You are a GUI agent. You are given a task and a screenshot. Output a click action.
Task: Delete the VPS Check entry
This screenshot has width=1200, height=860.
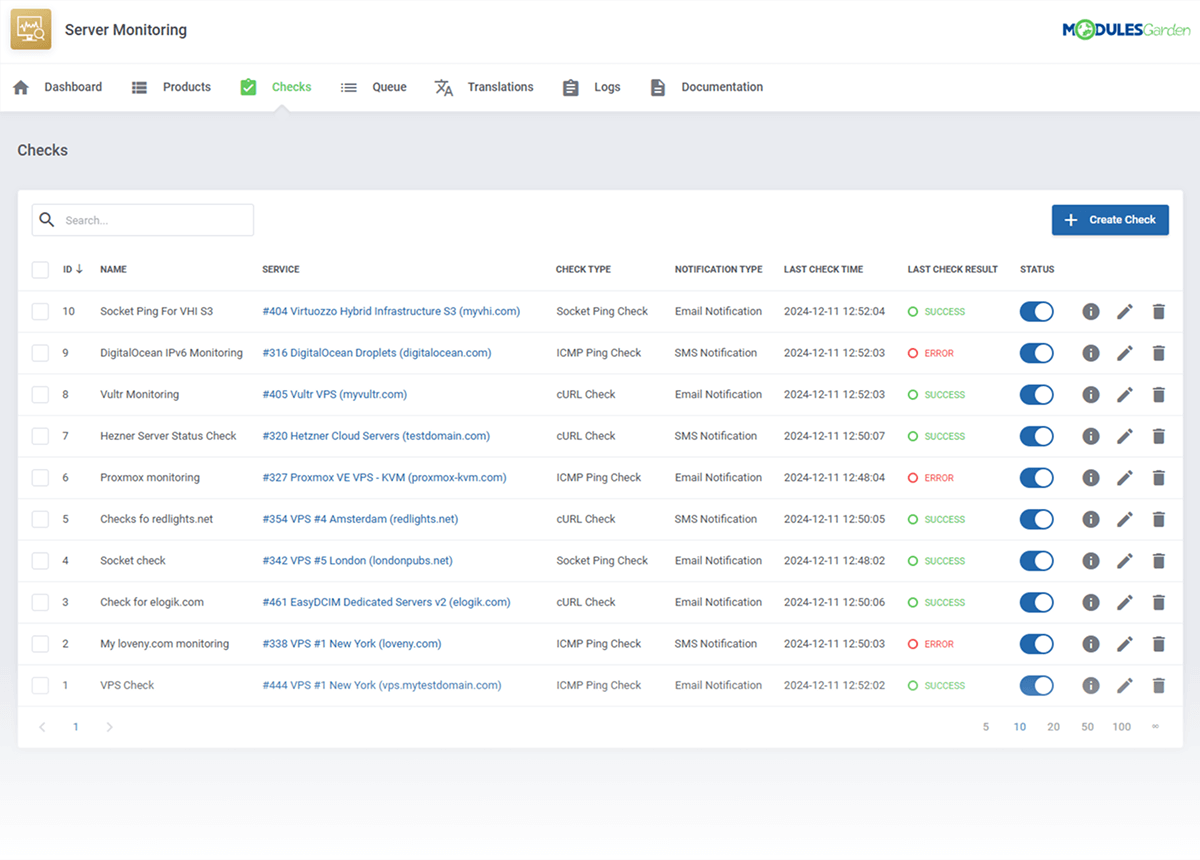pyautogui.click(x=1159, y=685)
